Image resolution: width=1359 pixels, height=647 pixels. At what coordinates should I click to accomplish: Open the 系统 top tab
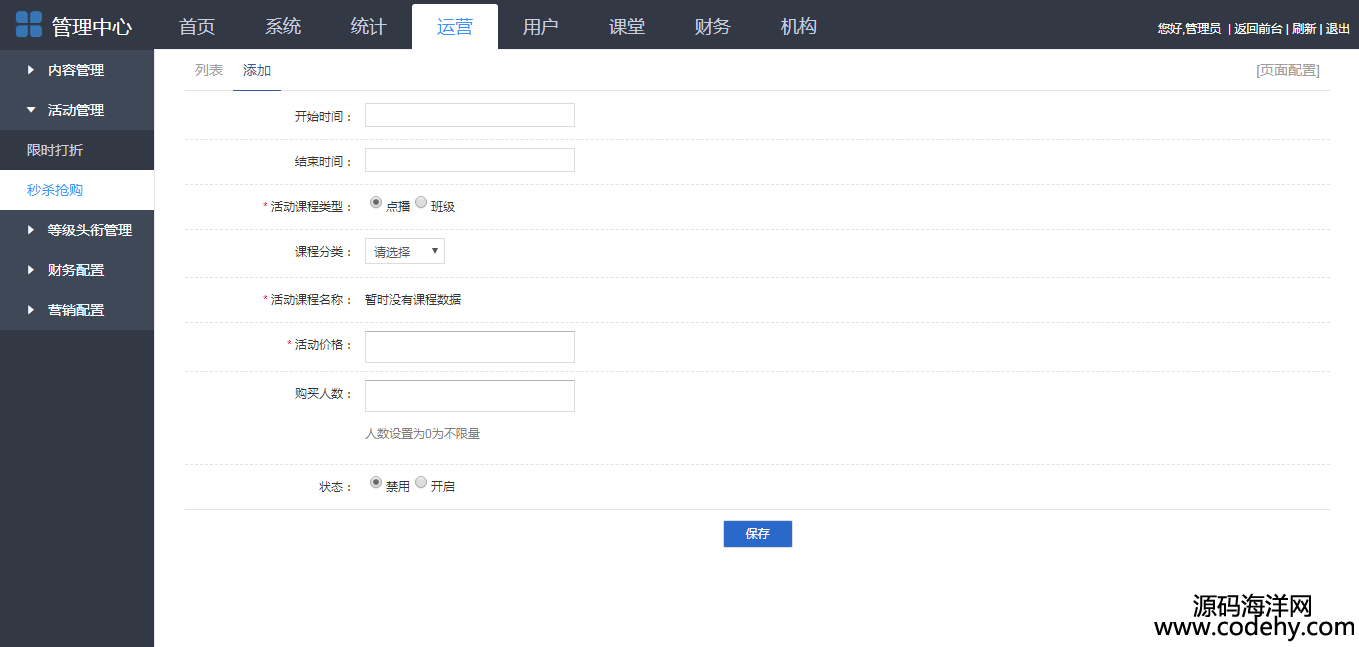coord(283,26)
